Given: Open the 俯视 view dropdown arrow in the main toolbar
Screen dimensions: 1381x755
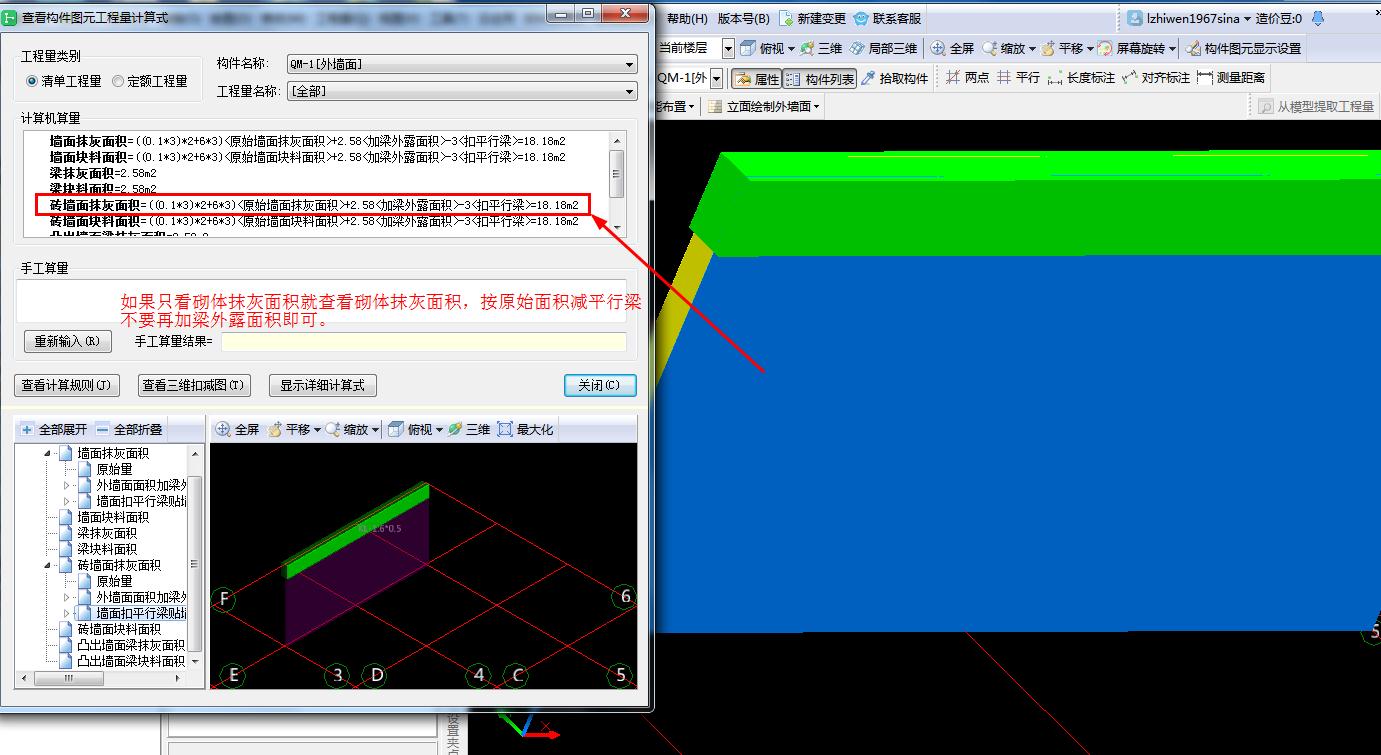Looking at the screenshot, I should (x=791, y=48).
